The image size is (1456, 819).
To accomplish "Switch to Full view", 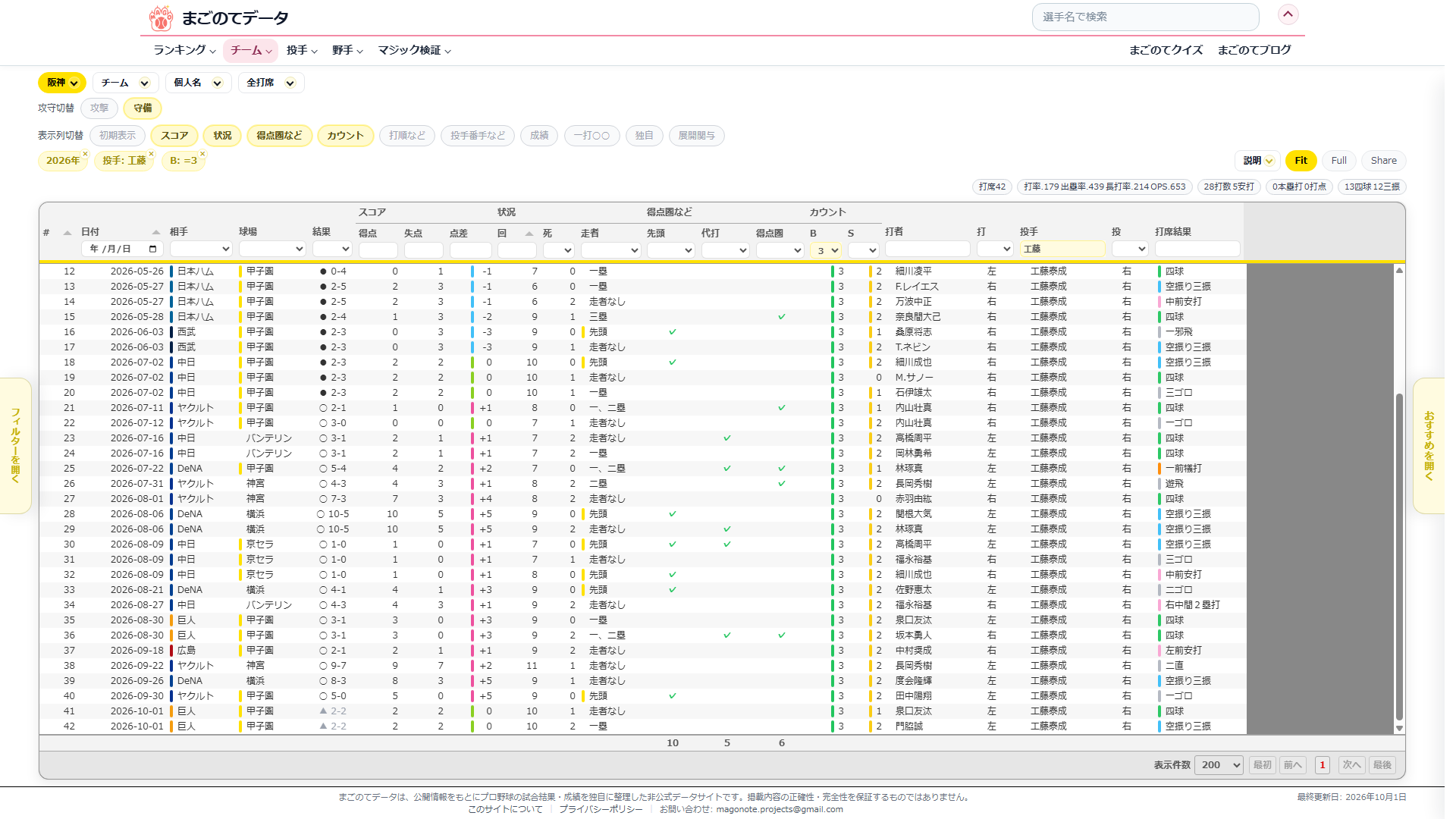I will 1339,161.
